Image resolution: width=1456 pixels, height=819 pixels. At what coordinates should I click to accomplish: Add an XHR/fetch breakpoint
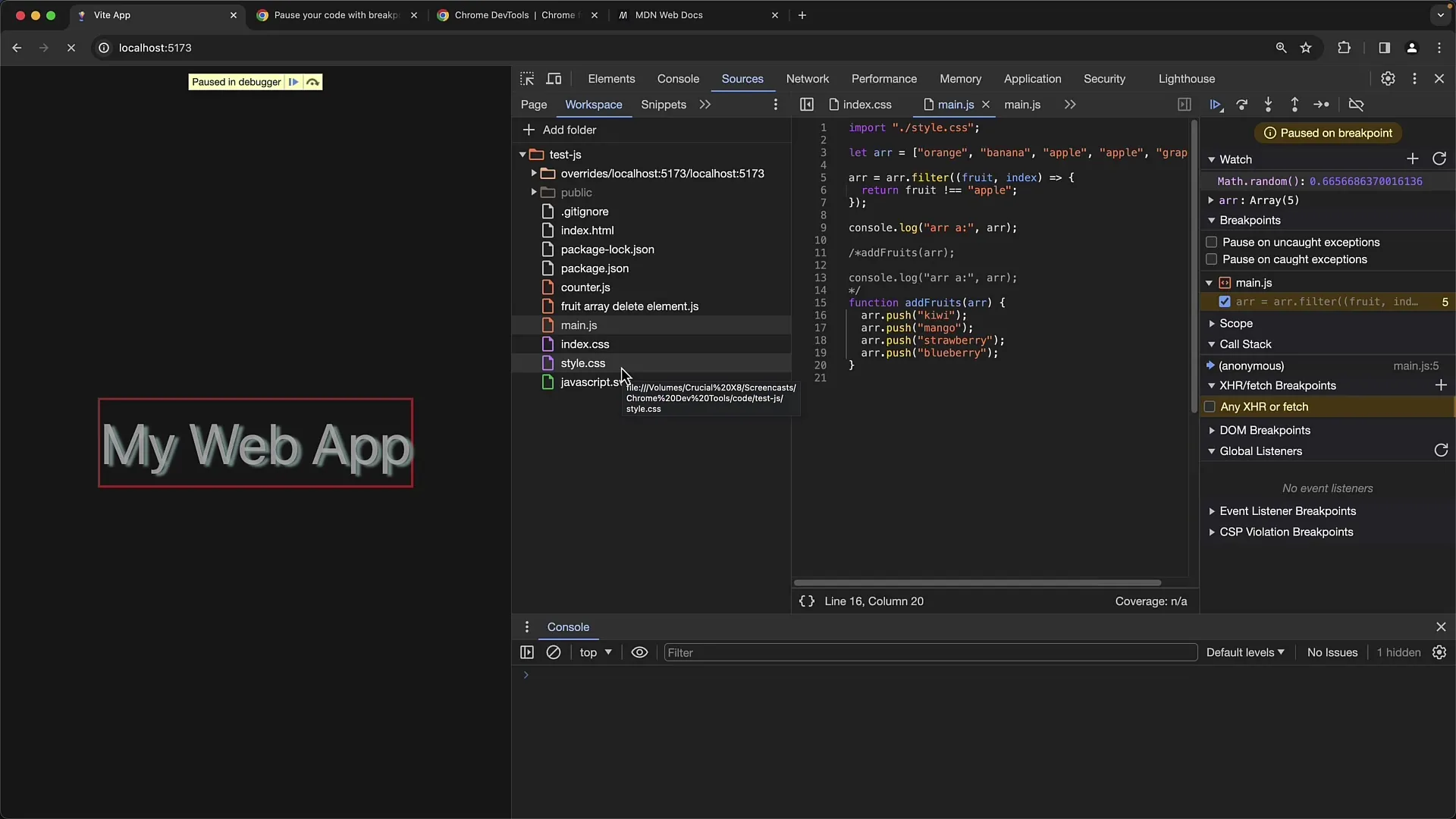click(1441, 385)
